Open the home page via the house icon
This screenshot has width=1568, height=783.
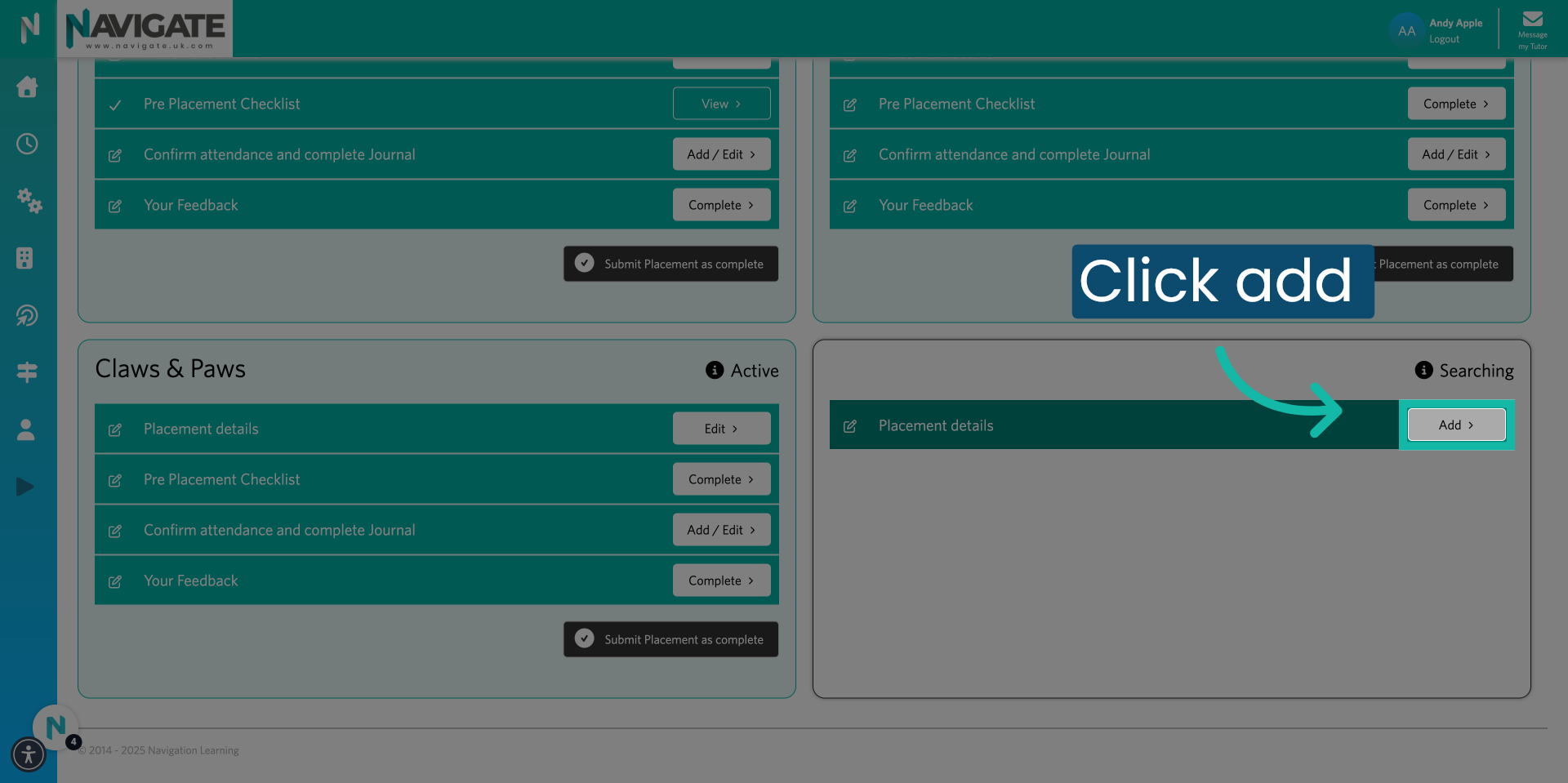(28, 87)
